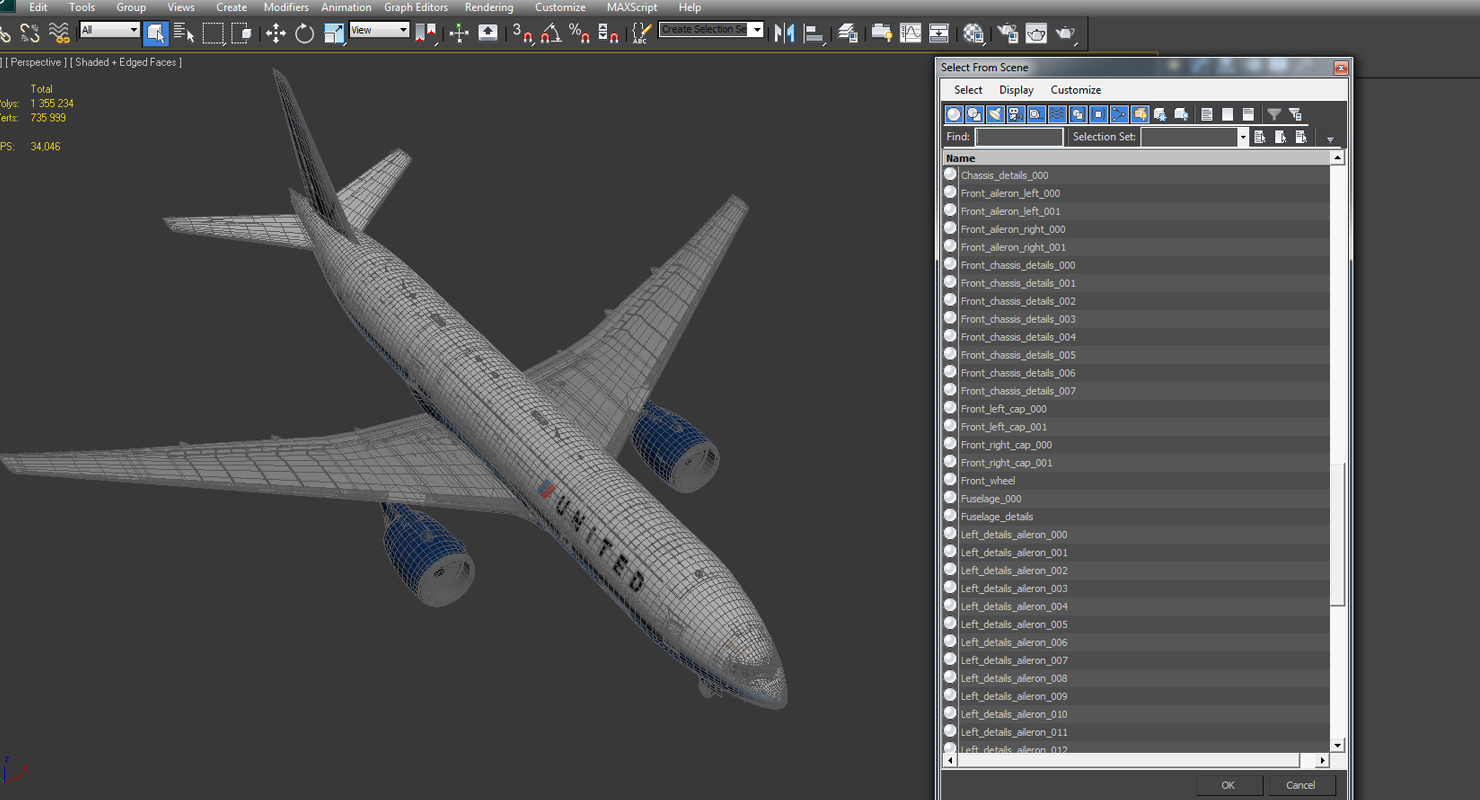1480x800 pixels.
Task: Click Cancel in Select From Scene
Action: pyautogui.click(x=1301, y=785)
